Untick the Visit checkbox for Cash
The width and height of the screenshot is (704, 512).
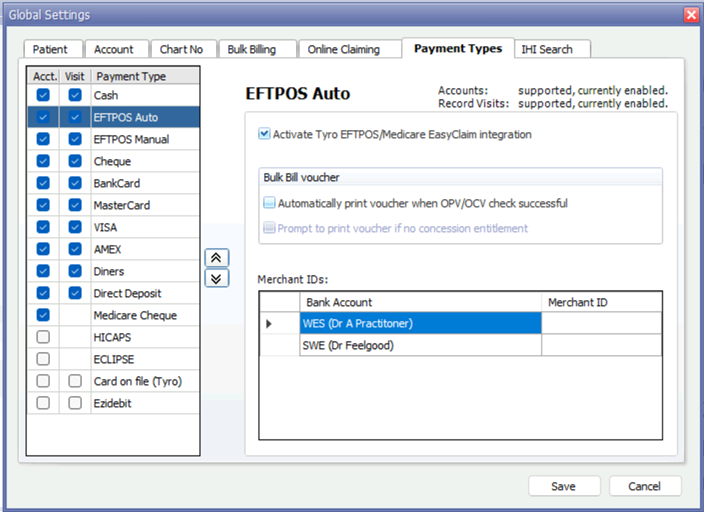click(x=75, y=95)
